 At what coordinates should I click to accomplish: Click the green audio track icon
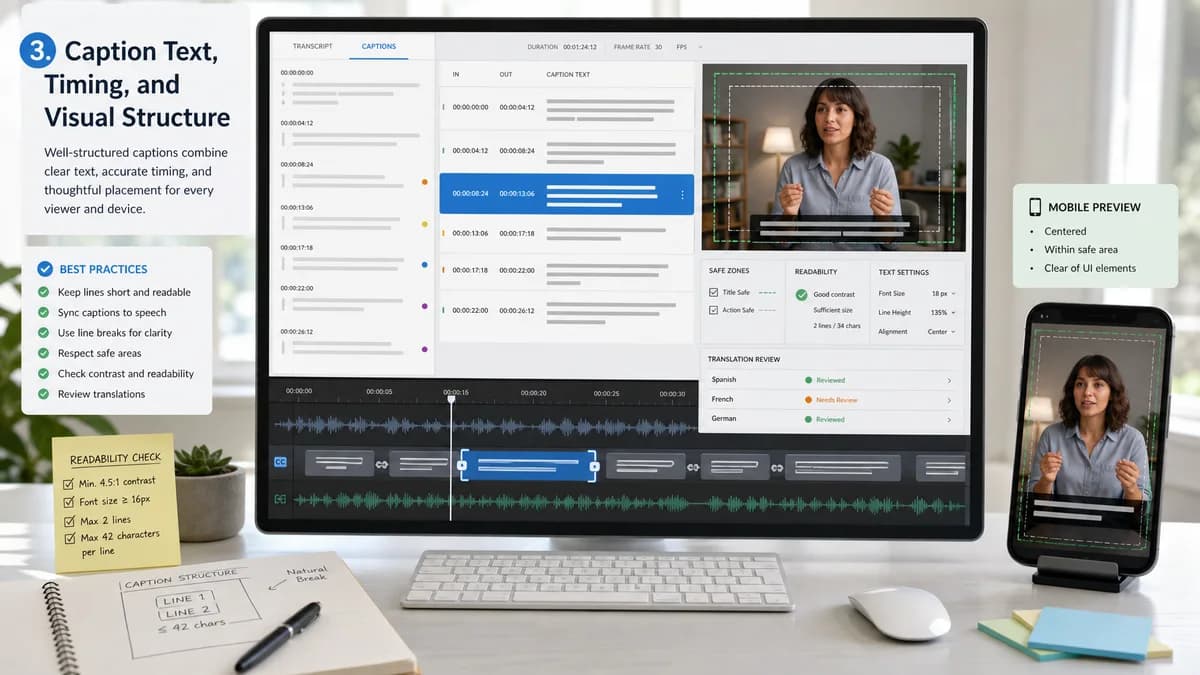(280, 499)
